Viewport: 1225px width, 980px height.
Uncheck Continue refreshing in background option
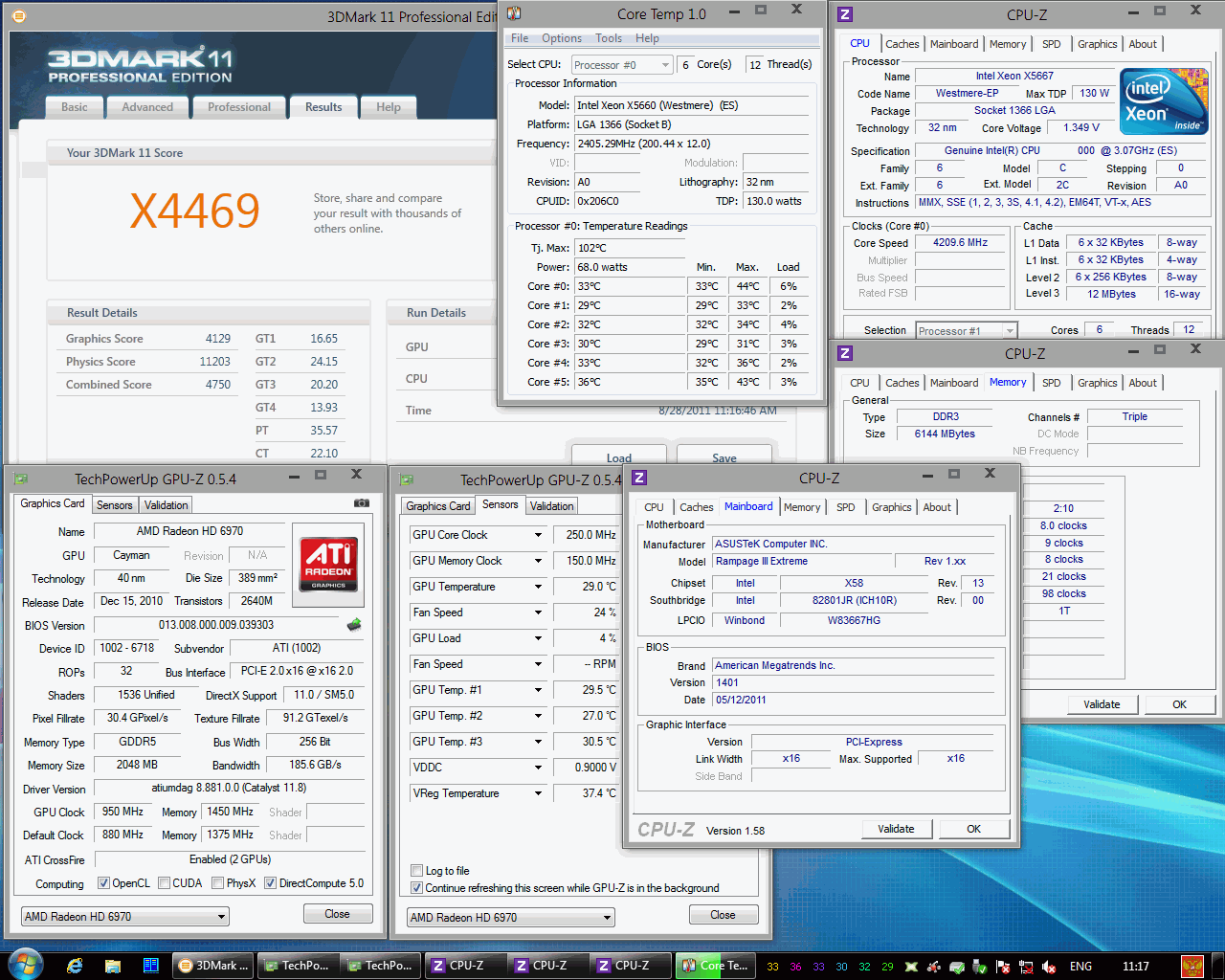416,888
